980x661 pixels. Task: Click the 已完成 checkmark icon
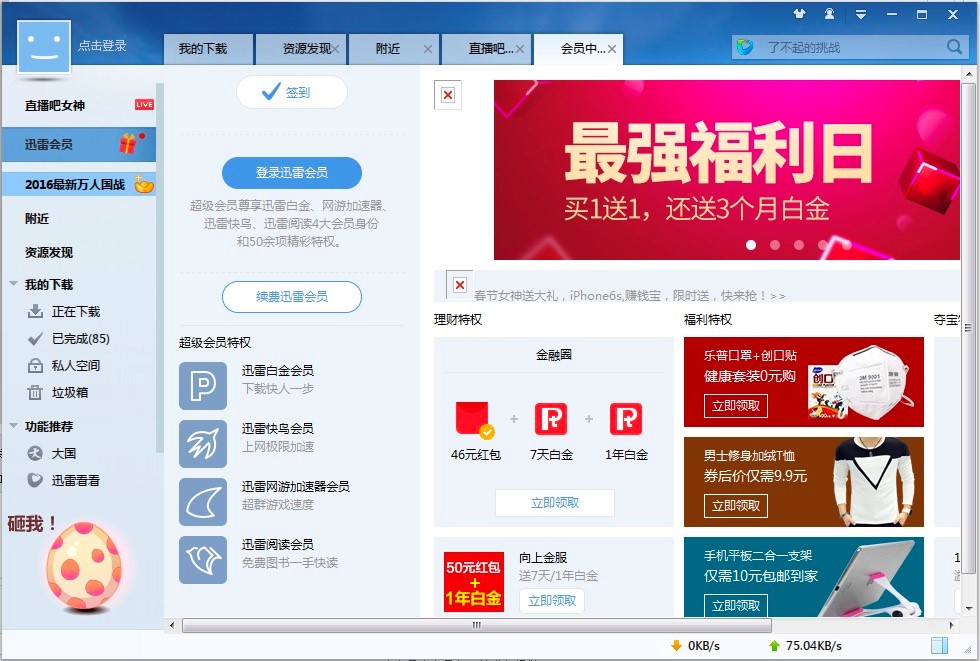coord(36,339)
